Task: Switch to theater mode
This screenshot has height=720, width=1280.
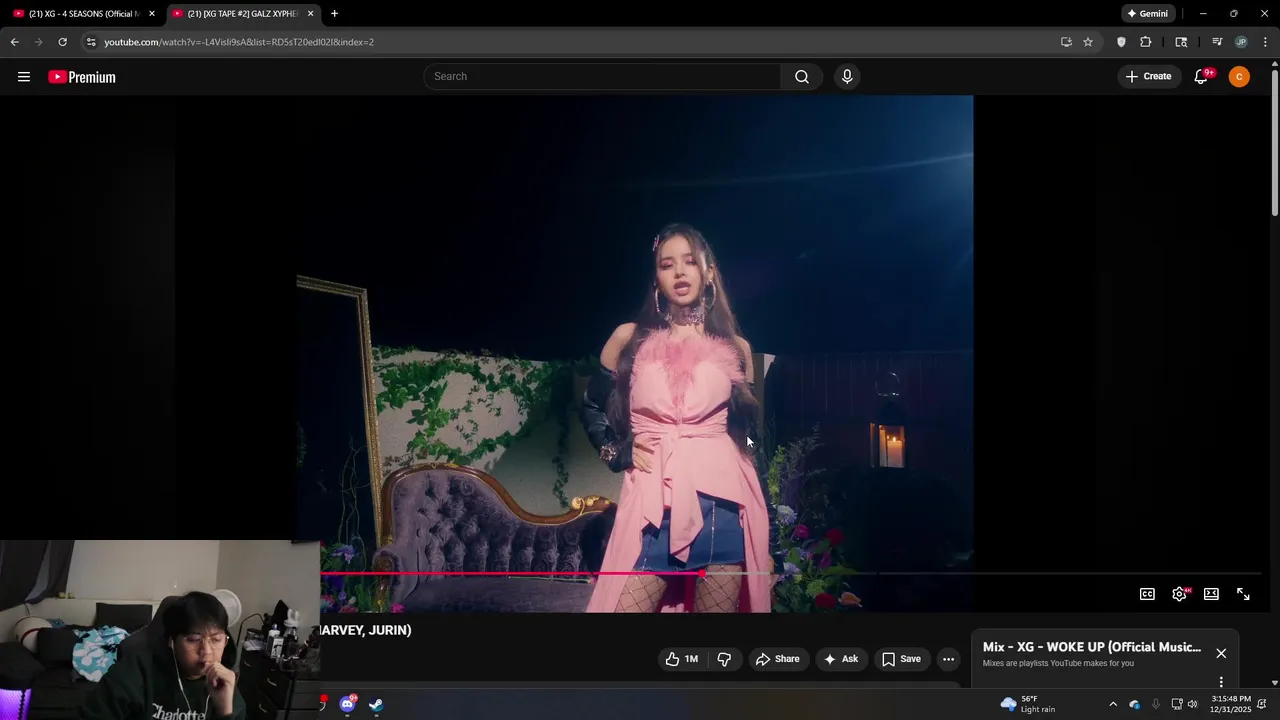Action: pos(1211,594)
